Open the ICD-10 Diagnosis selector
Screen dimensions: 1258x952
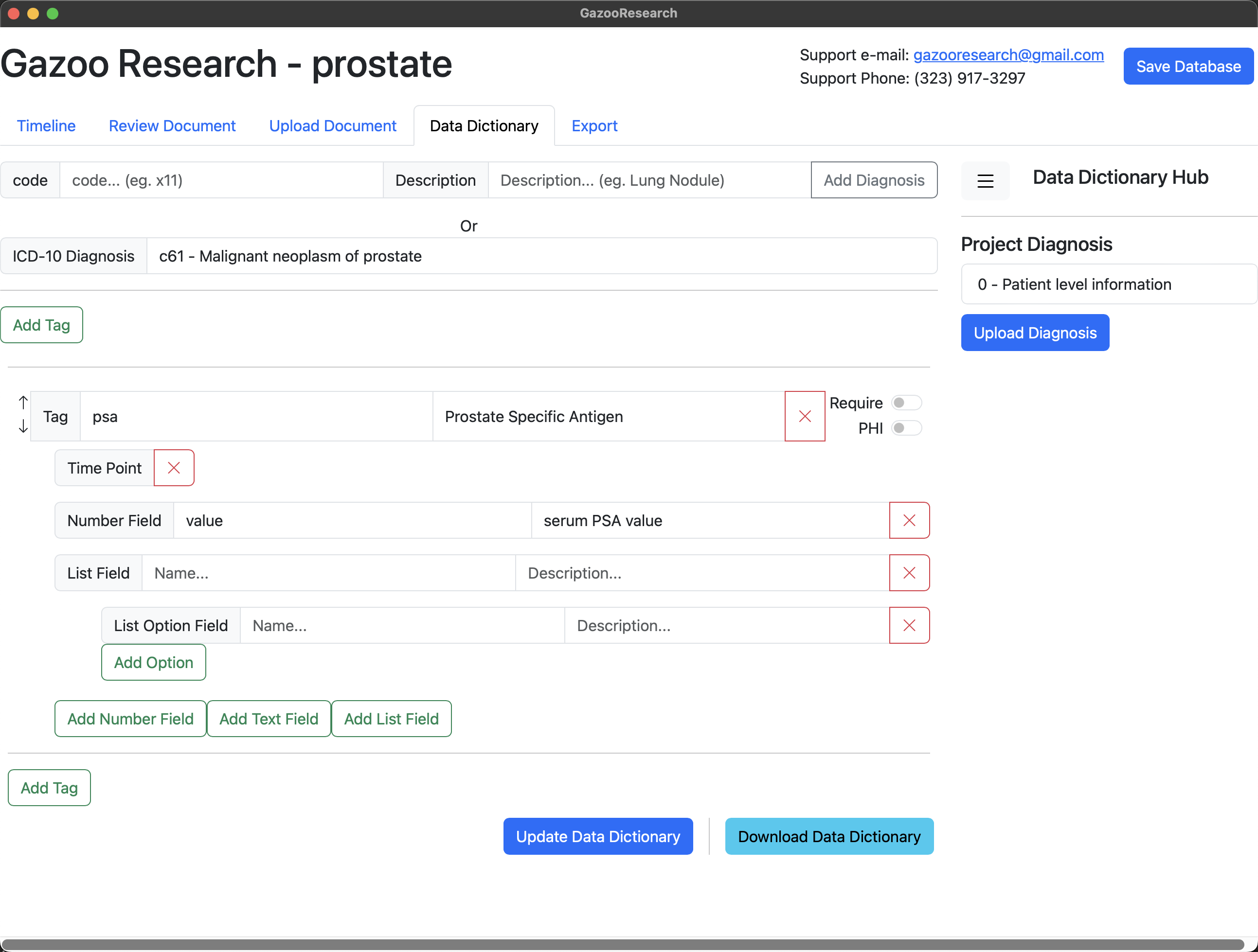(x=541, y=256)
